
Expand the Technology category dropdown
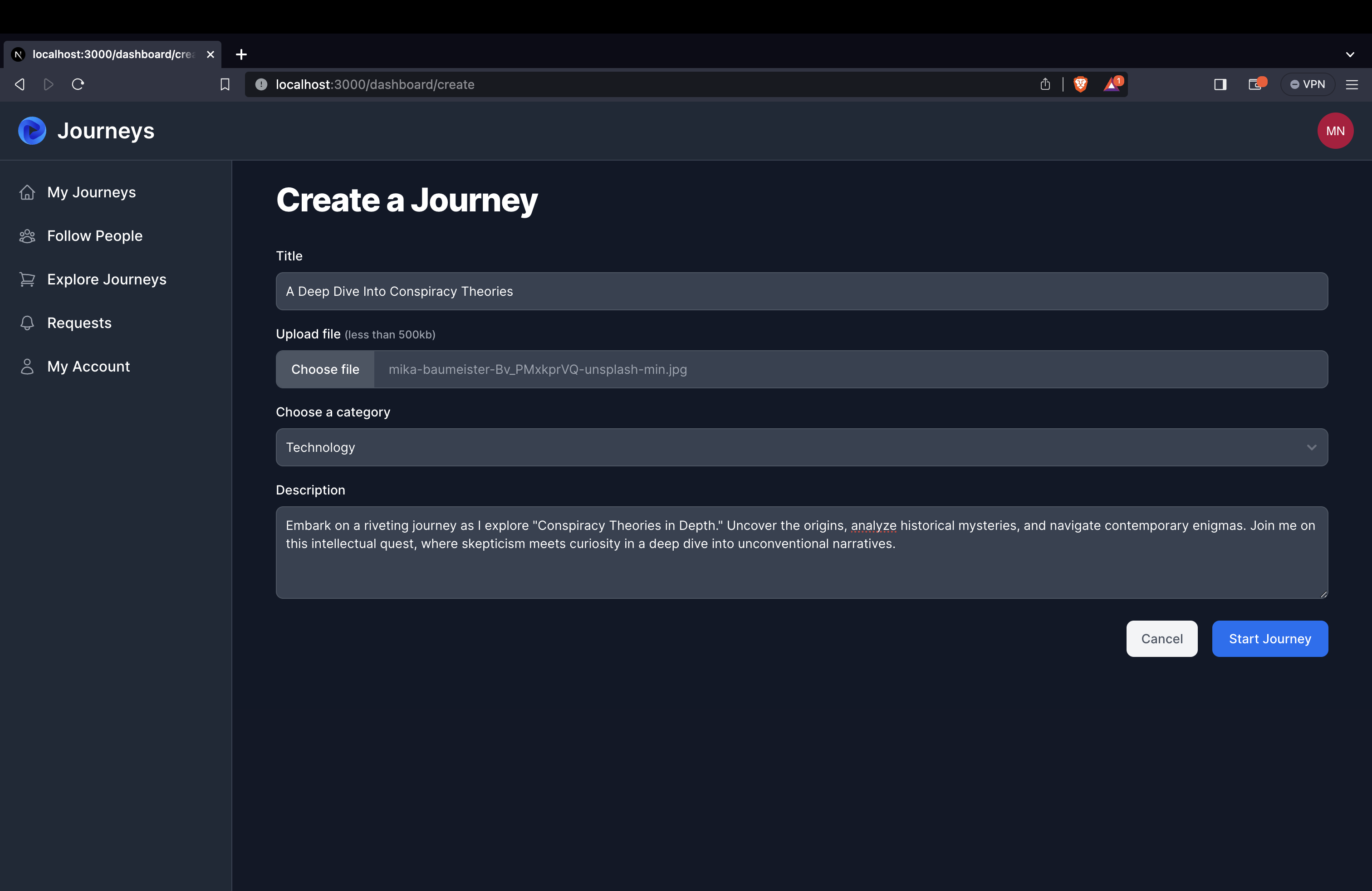point(801,447)
